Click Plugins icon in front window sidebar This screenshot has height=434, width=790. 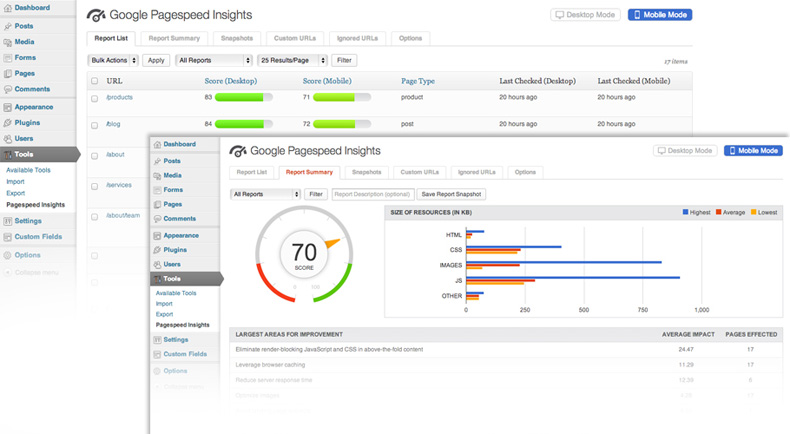(x=157, y=250)
